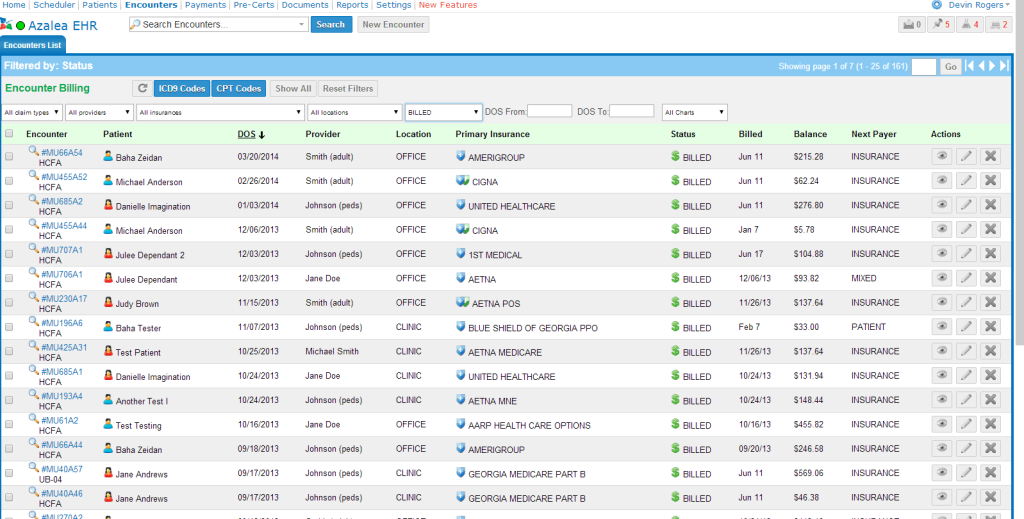Screen dimensions: 1024x519
Task: Edit the Test Patient encounter #MU425A31
Action: pyautogui.click(x=966, y=351)
